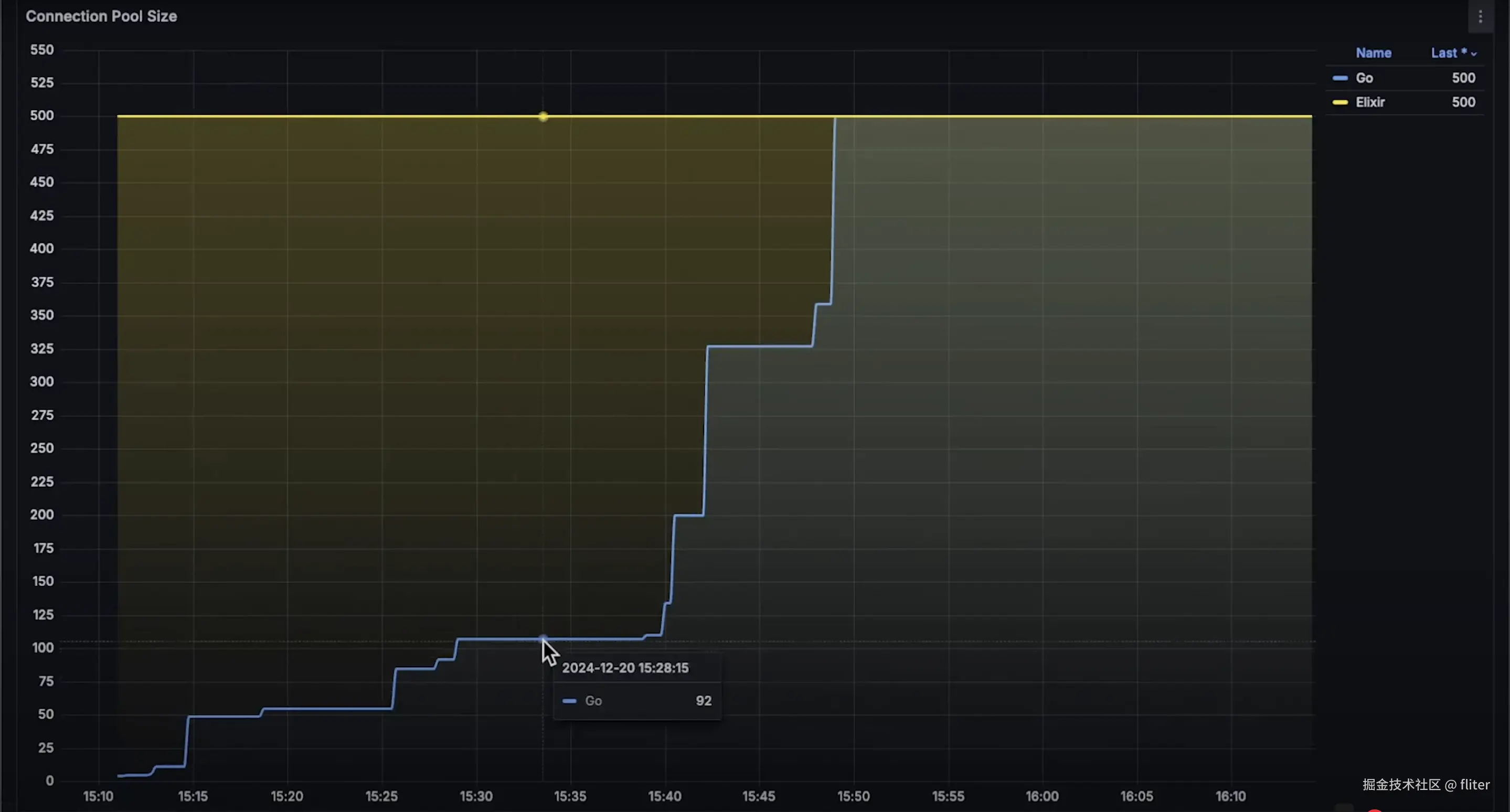The image size is (1510, 812).
Task: Click the yellow Elixir data point marker
Action: [543, 116]
